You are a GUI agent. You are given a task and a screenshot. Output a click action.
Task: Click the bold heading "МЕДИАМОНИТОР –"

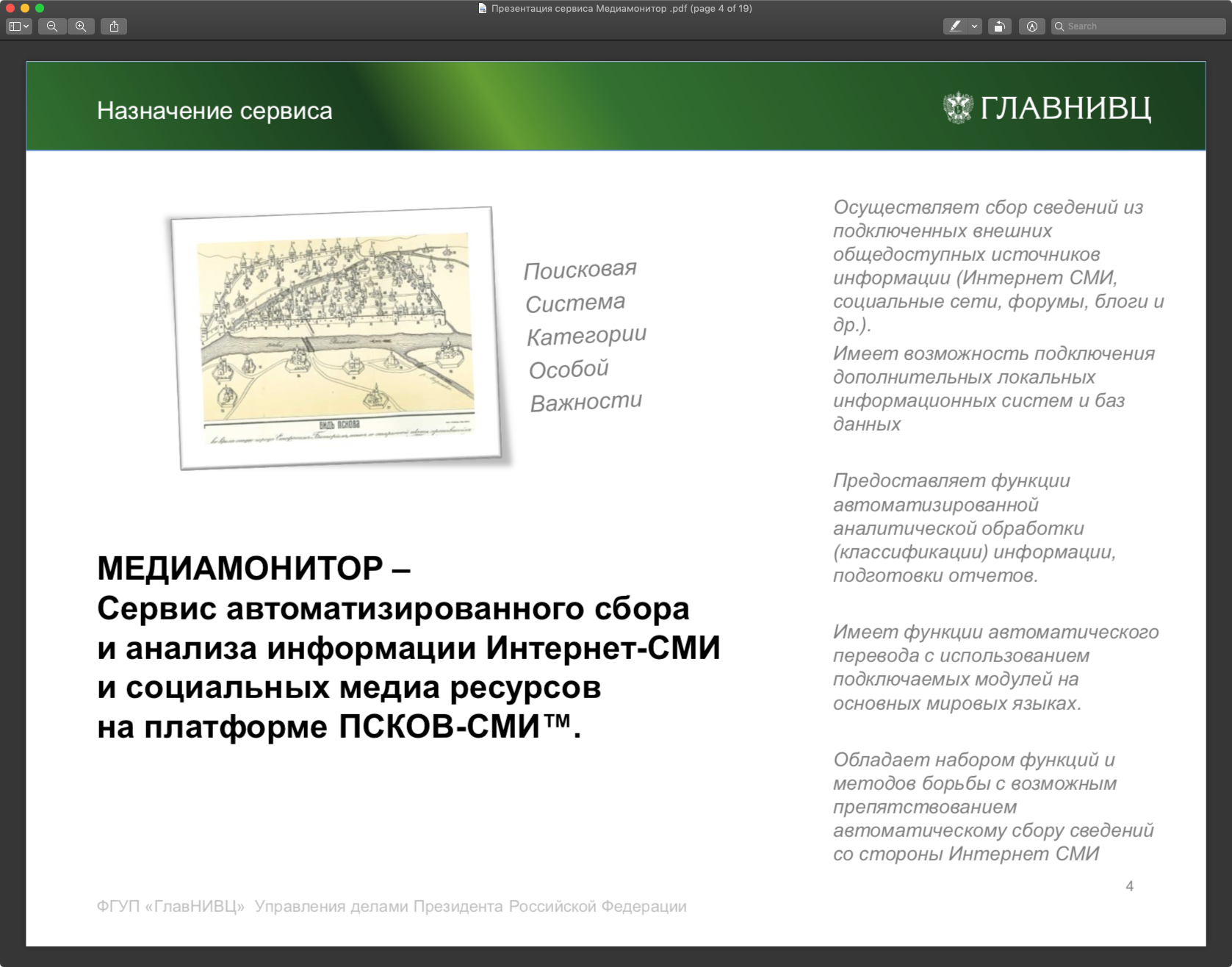tap(253, 567)
